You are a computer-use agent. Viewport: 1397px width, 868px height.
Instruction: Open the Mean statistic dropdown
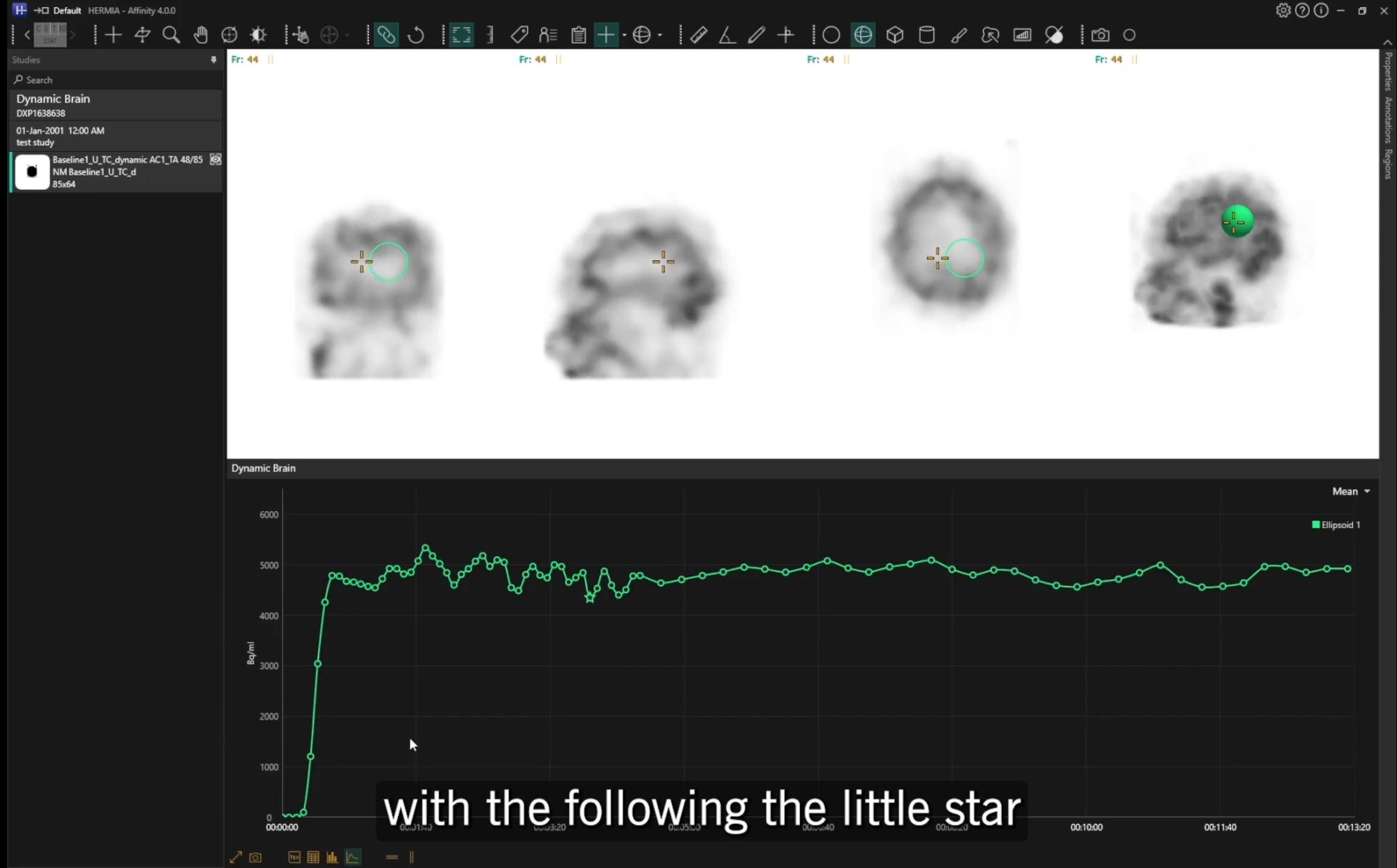(x=1351, y=491)
